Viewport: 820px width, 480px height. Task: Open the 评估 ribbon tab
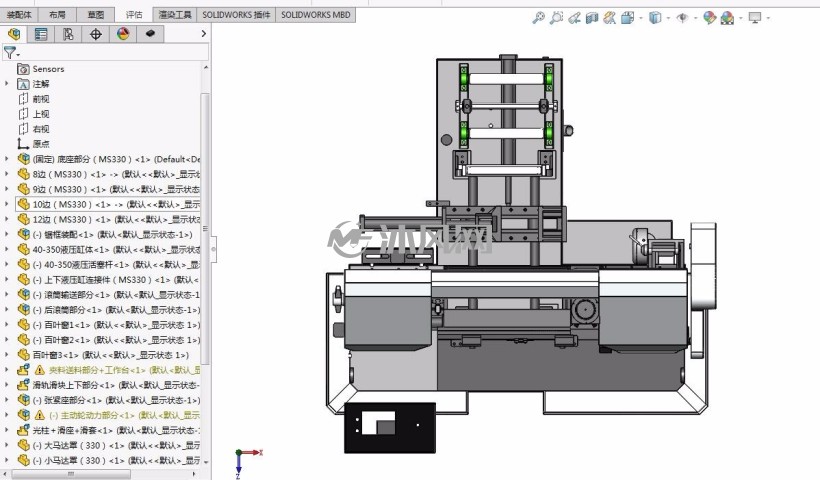134,15
